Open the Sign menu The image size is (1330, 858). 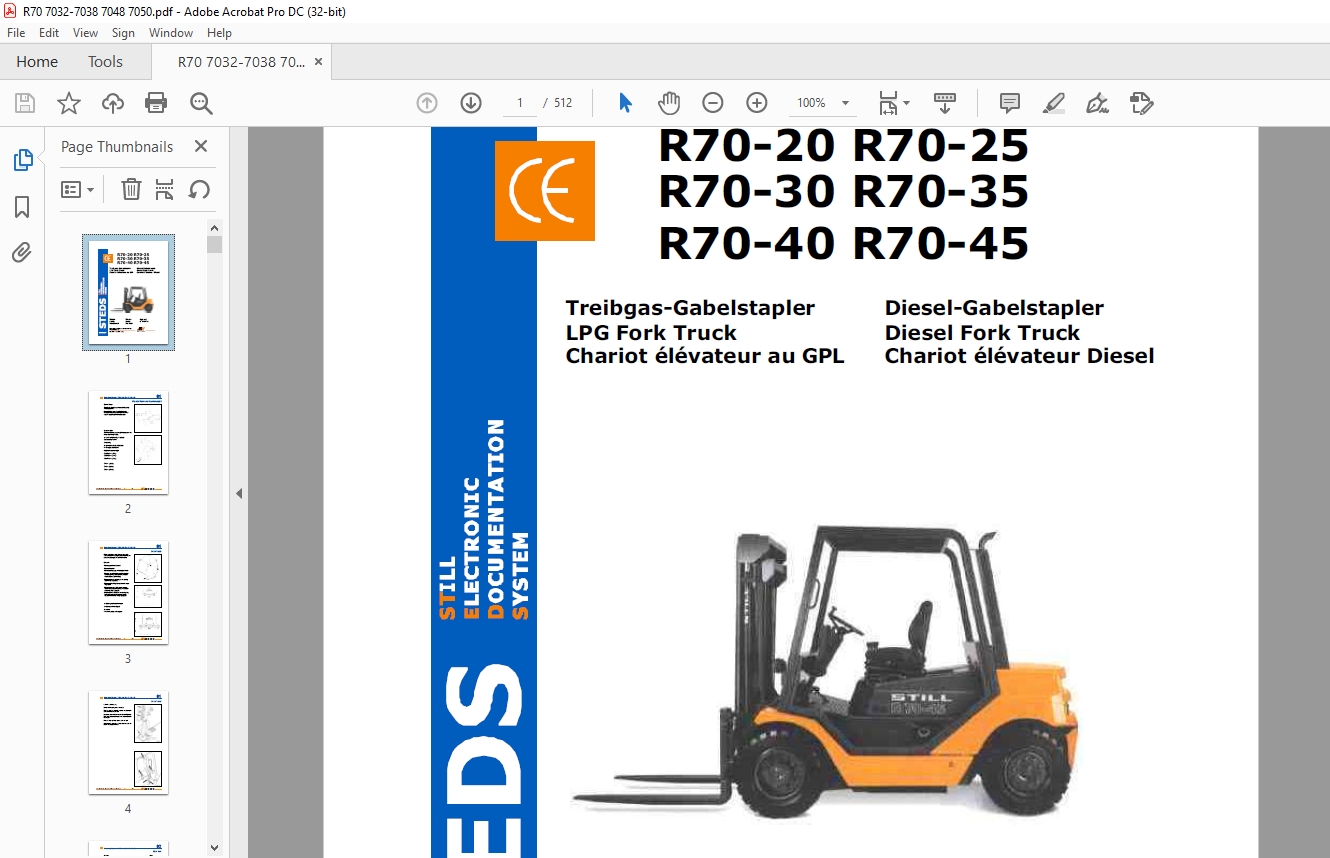pos(123,33)
